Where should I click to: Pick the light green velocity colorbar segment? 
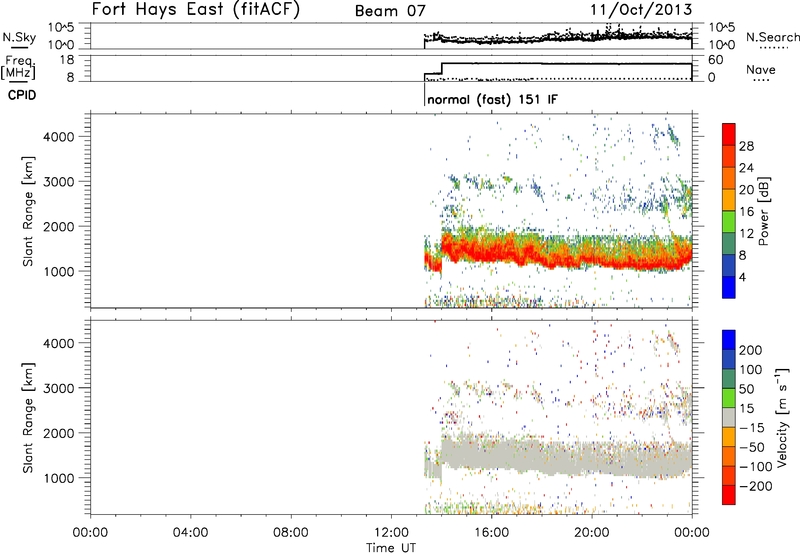pyautogui.click(x=729, y=398)
